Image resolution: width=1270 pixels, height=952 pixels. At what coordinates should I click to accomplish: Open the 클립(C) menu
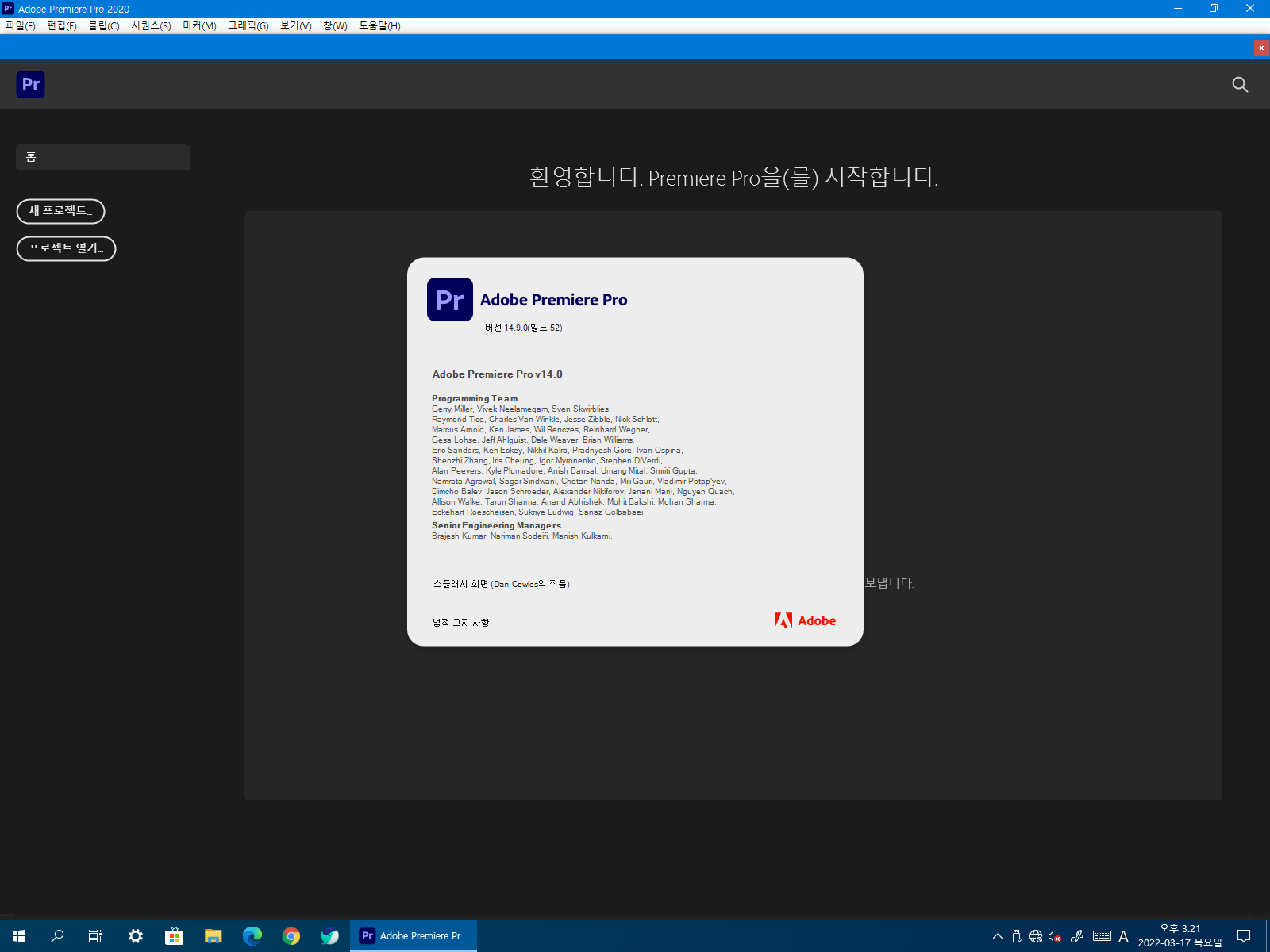coord(103,25)
